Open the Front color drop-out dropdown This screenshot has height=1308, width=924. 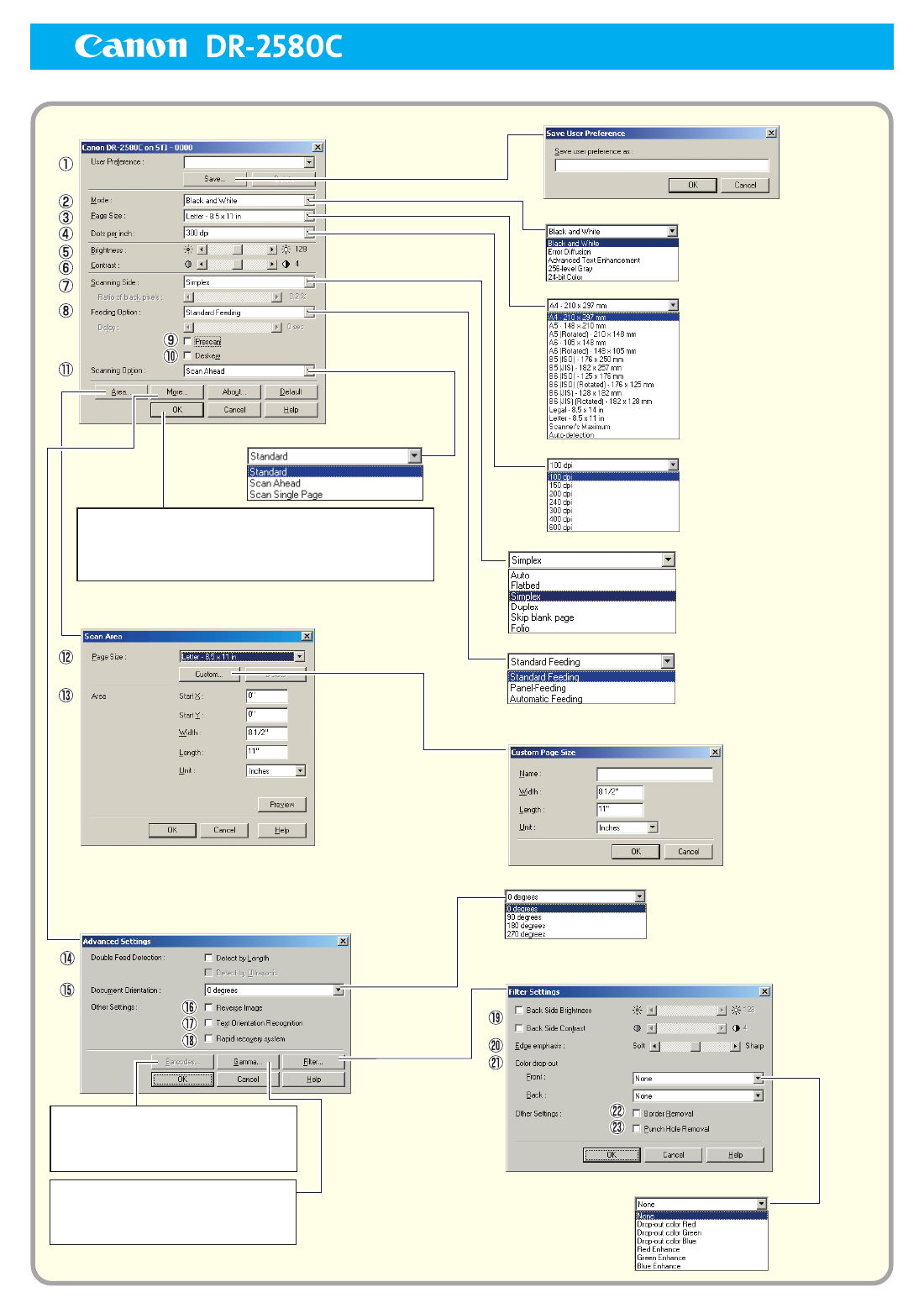pyautogui.click(x=758, y=1079)
